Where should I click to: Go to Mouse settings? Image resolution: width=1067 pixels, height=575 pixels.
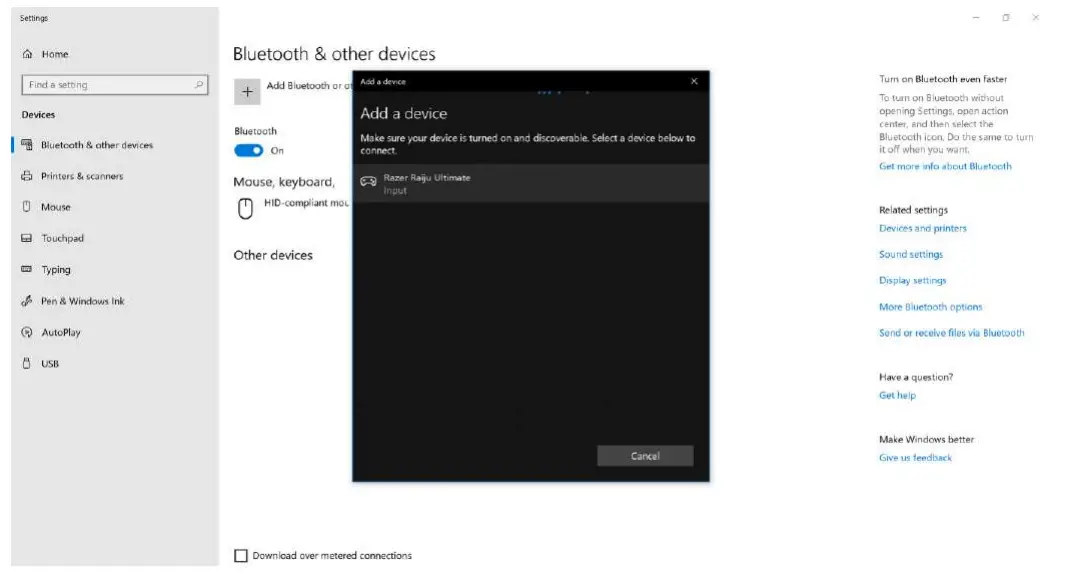(56, 207)
